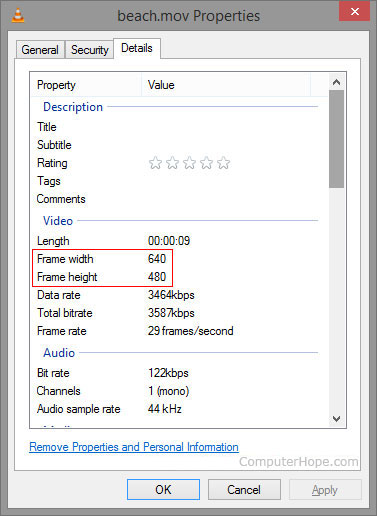The width and height of the screenshot is (377, 516).
Task: Set rating to three stars
Action: click(x=189, y=163)
